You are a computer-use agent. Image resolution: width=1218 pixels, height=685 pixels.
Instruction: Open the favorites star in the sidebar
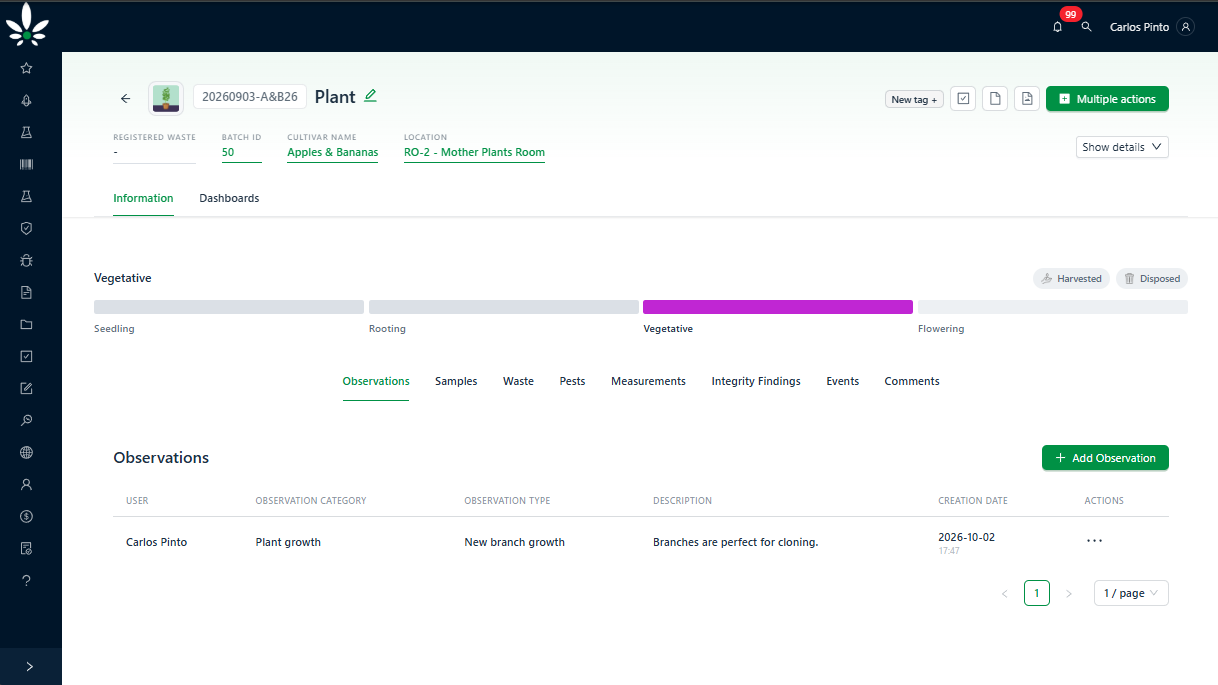[x=26, y=68]
